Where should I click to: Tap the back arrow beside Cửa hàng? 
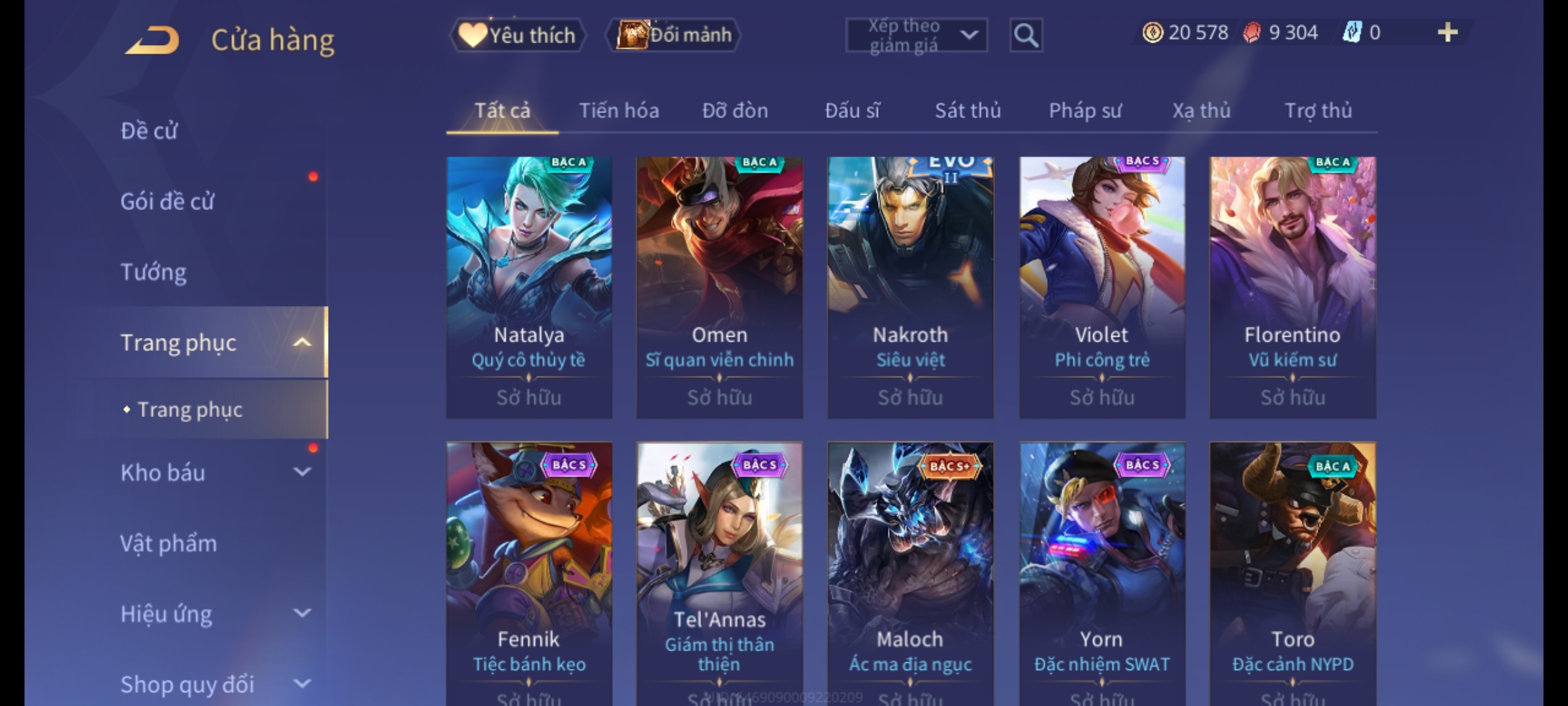[152, 40]
